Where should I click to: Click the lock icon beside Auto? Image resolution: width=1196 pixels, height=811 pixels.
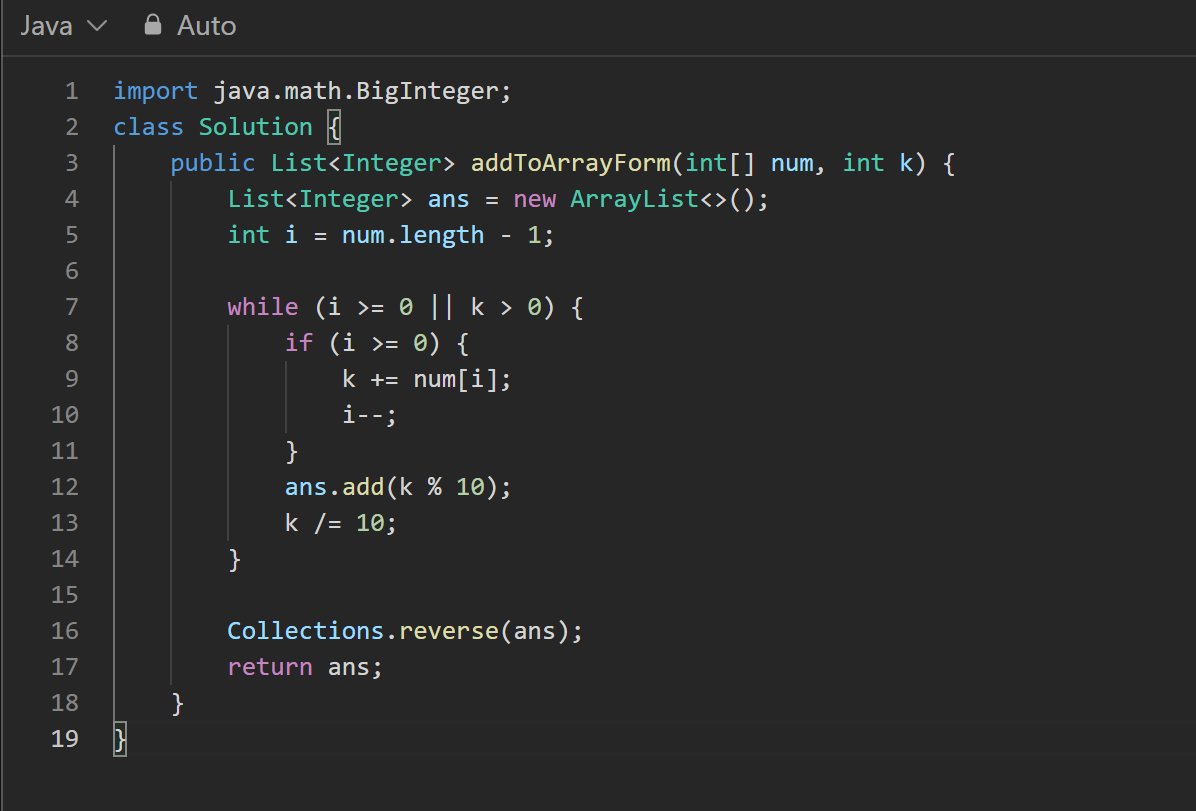point(153,25)
